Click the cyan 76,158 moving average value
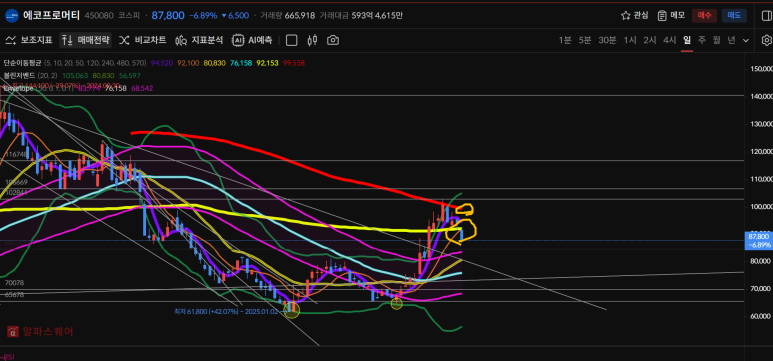773x361 pixels. pyautogui.click(x=240, y=63)
